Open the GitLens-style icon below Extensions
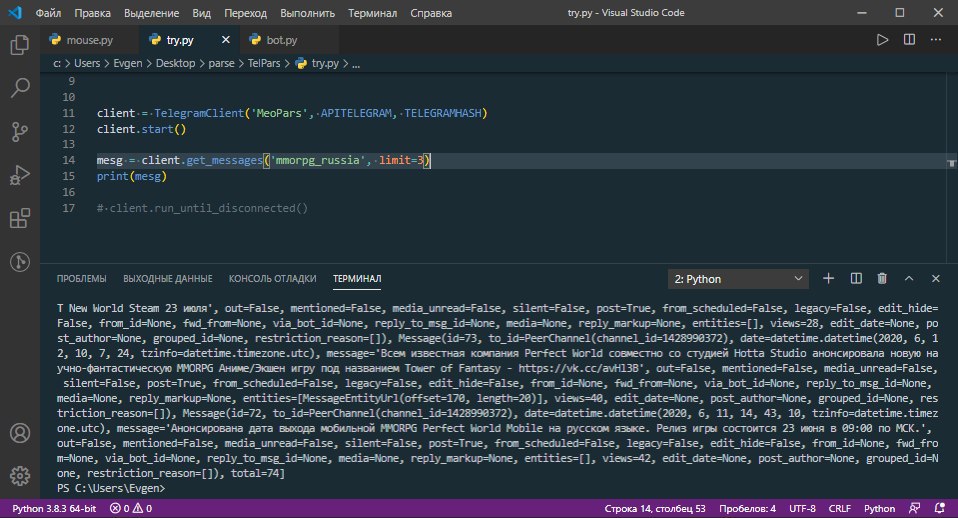The image size is (958, 518). coord(20,262)
